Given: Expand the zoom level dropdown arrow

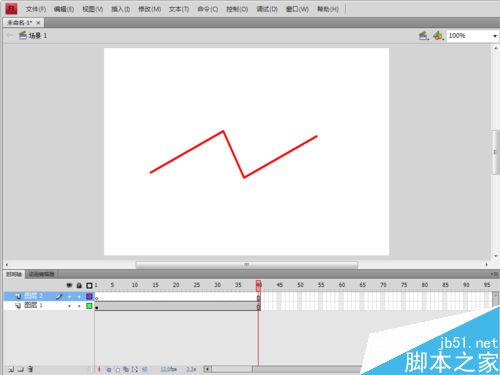Looking at the screenshot, I should (x=495, y=36).
